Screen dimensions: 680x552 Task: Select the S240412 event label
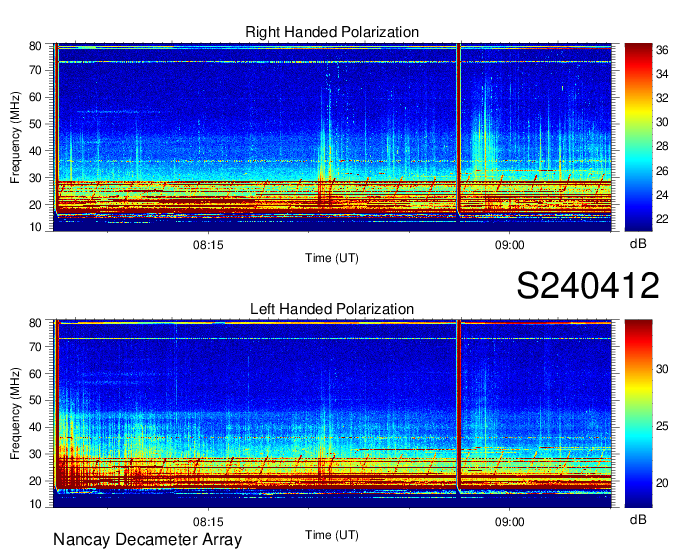tap(588, 286)
